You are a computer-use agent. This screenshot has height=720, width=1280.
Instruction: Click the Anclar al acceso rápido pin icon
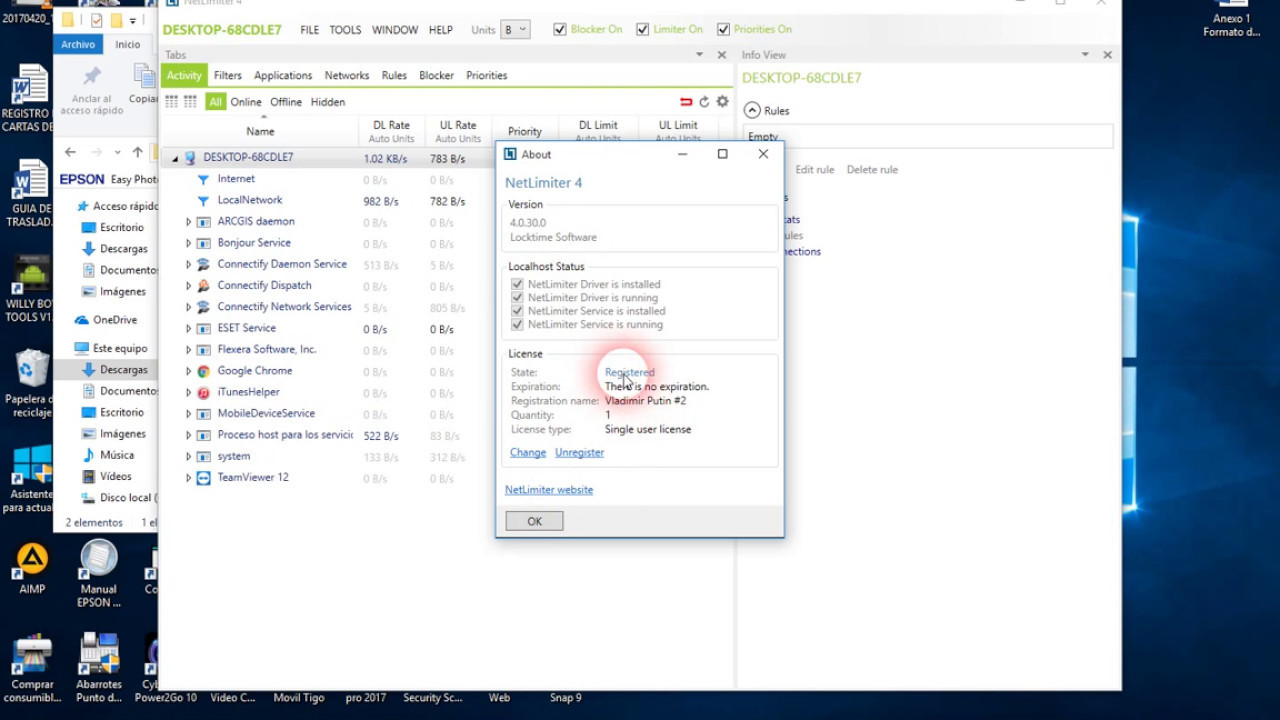(92, 76)
